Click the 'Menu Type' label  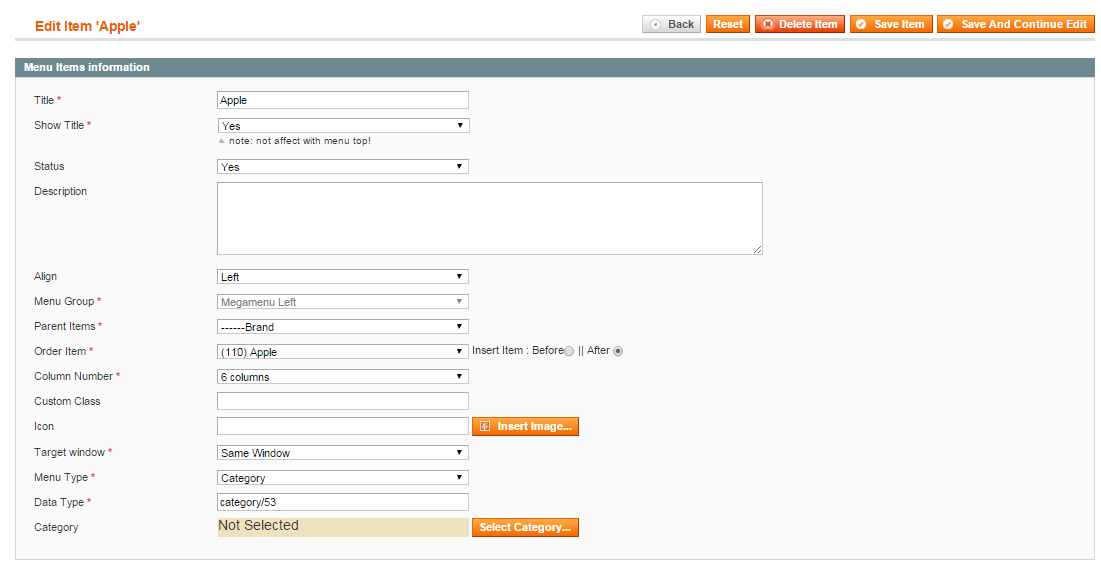coord(61,477)
